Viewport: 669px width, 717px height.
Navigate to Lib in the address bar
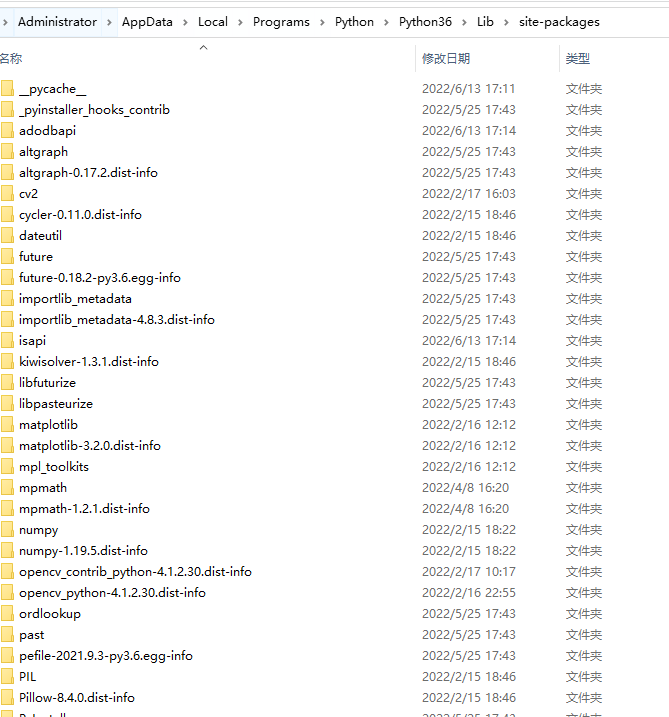[x=485, y=22]
